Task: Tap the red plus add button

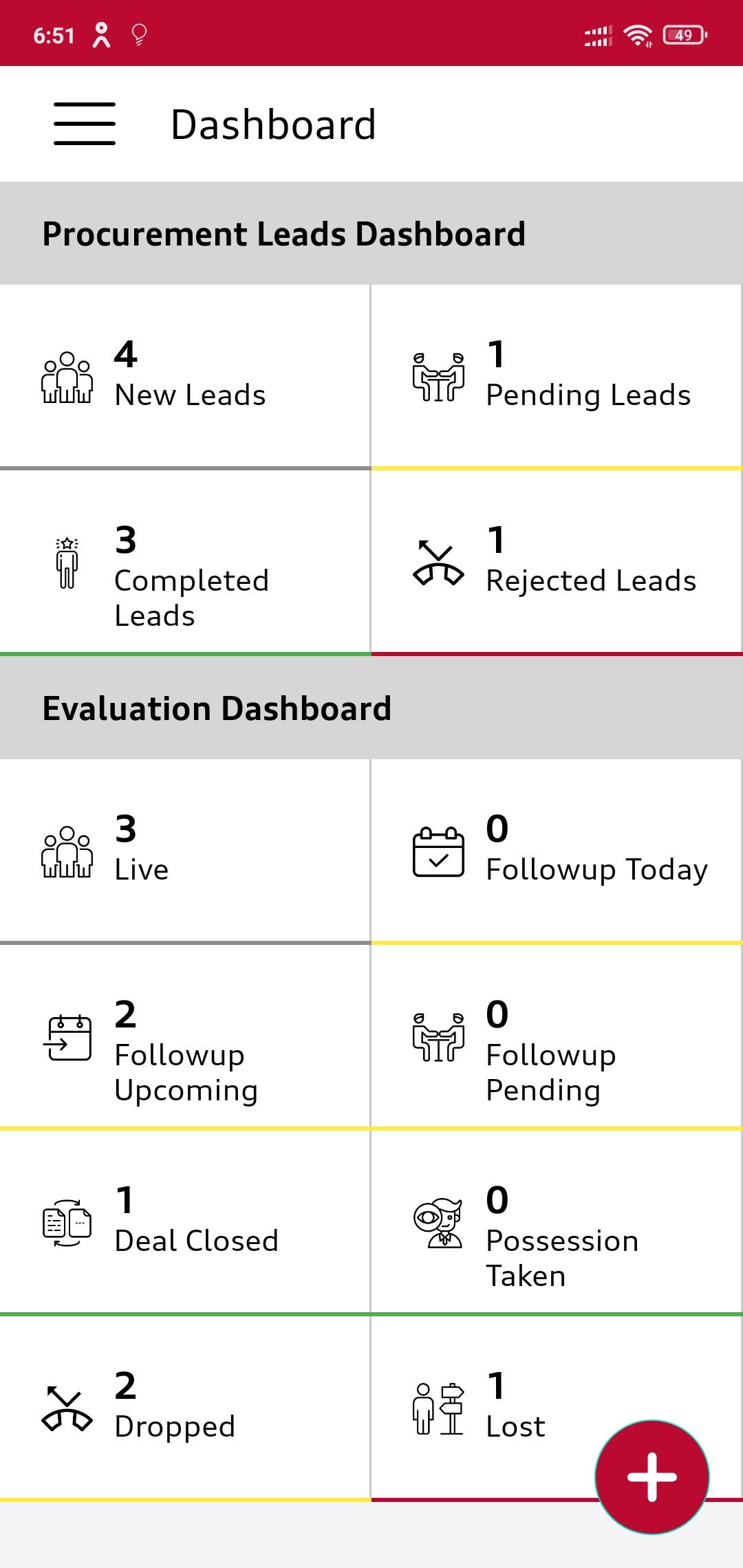Action: point(652,1477)
